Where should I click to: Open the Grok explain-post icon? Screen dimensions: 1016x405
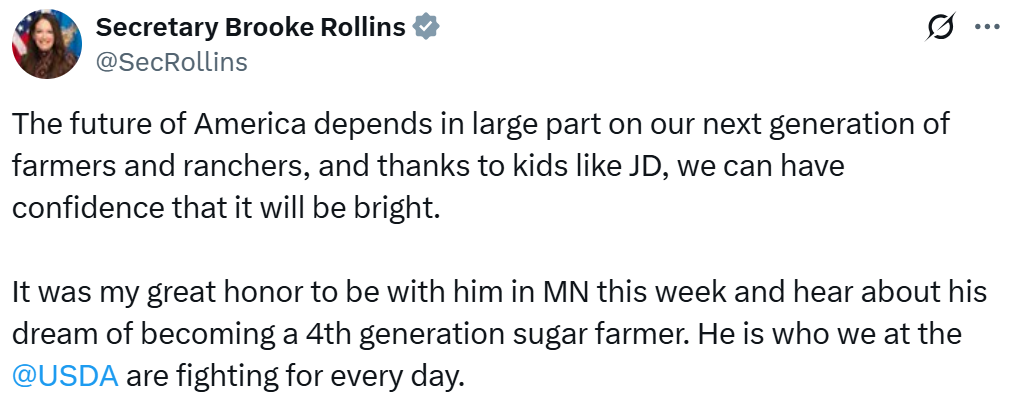click(x=940, y=29)
